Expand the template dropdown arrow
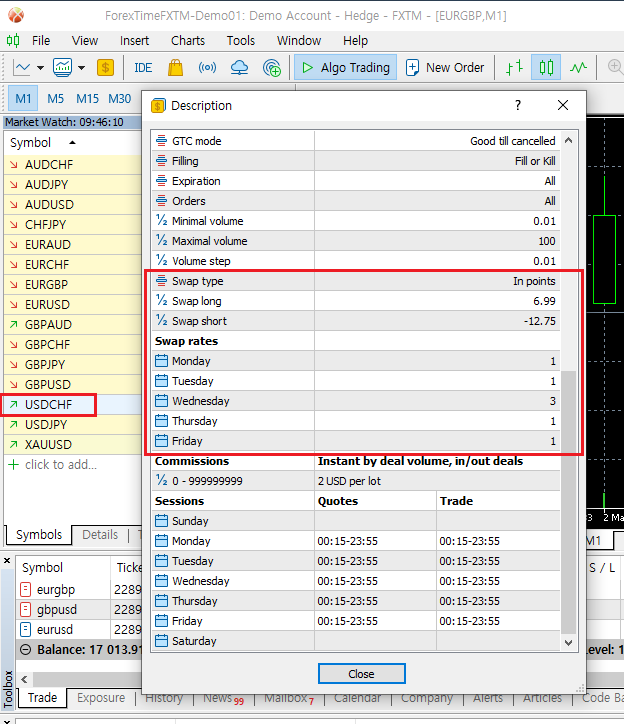624x724 pixels. pos(81,68)
